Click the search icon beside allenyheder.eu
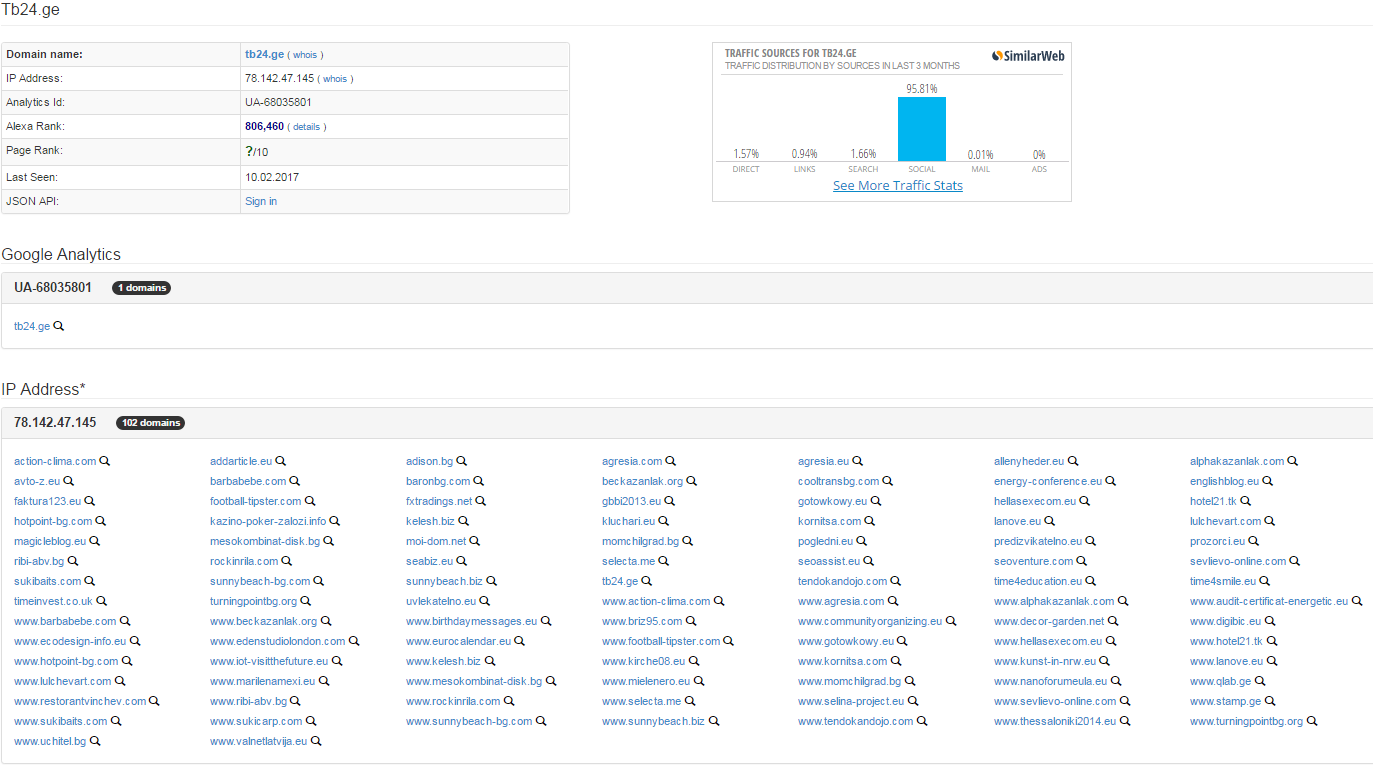 1073,461
